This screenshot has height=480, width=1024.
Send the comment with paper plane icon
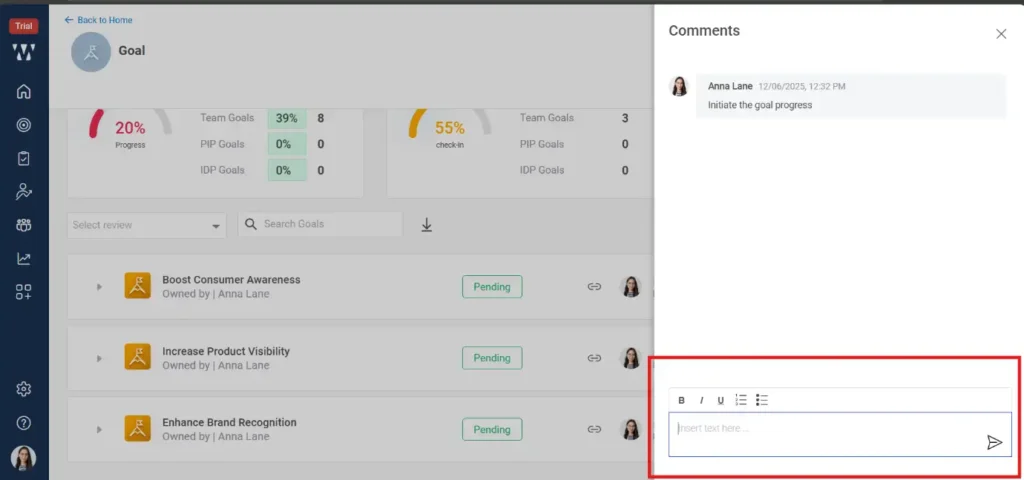tap(994, 443)
